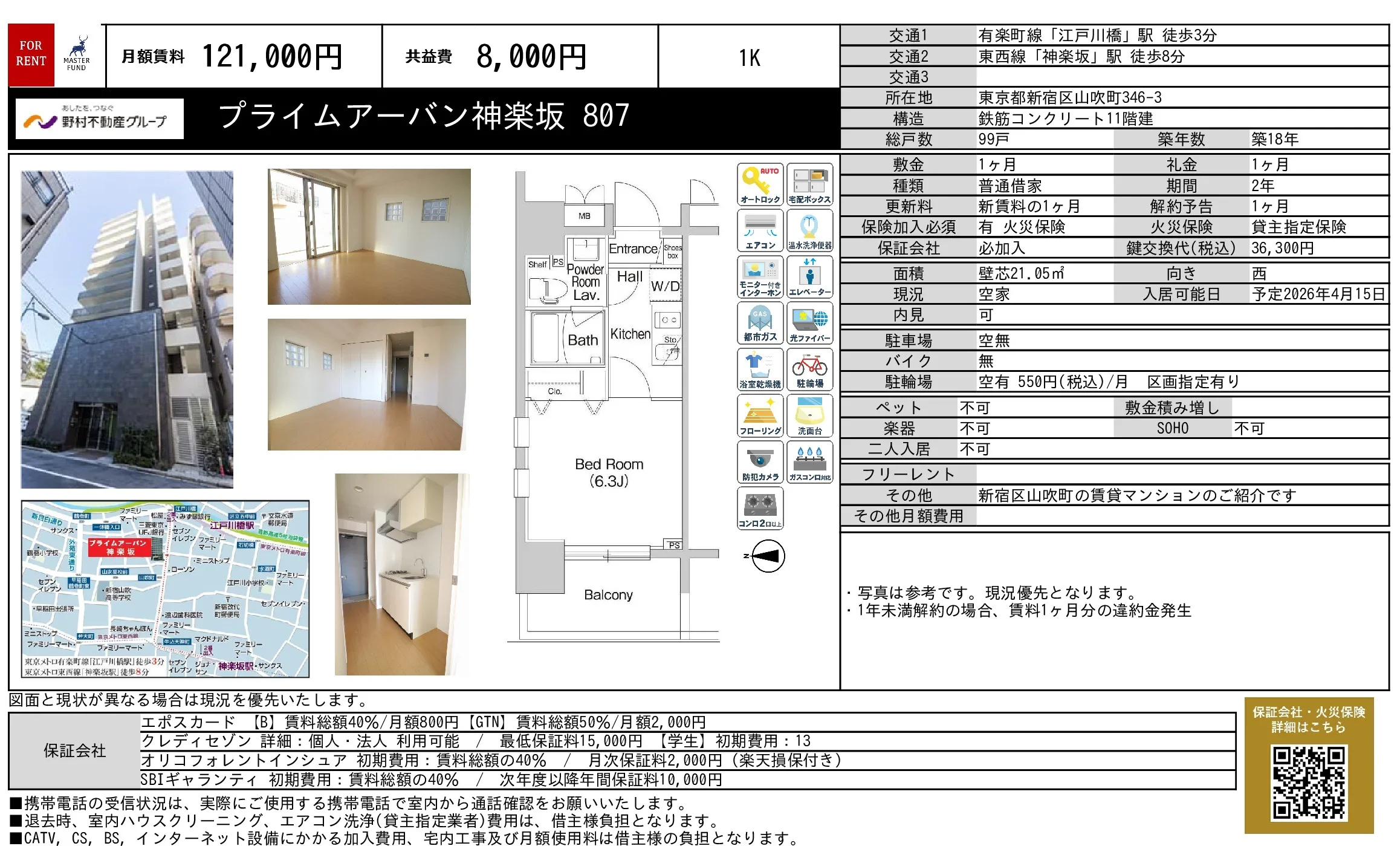
Task: Select the エアコン air conditioner icon
Action: pyautogui.click(x=760, y=230)
